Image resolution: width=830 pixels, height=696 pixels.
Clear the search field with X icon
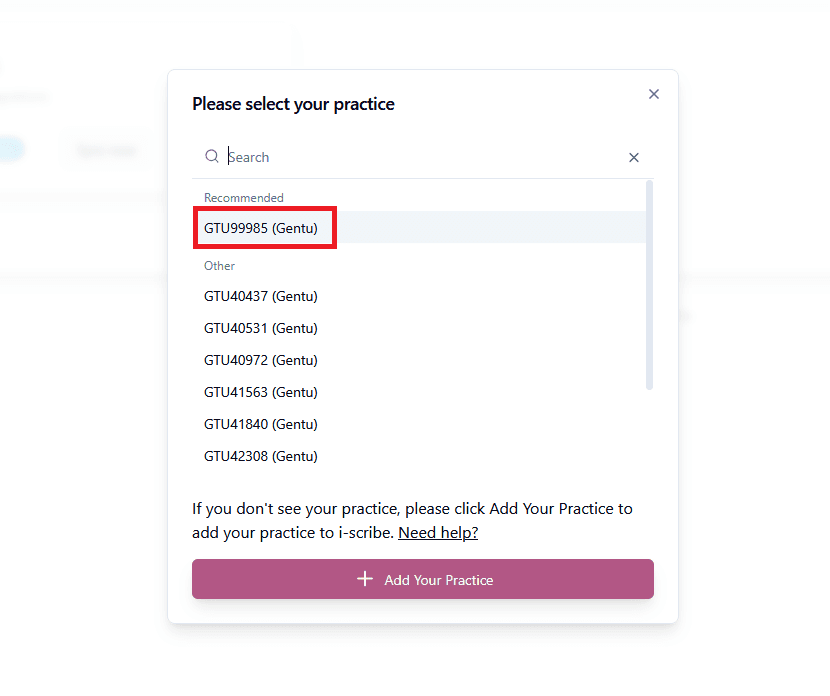pos(634,157)
